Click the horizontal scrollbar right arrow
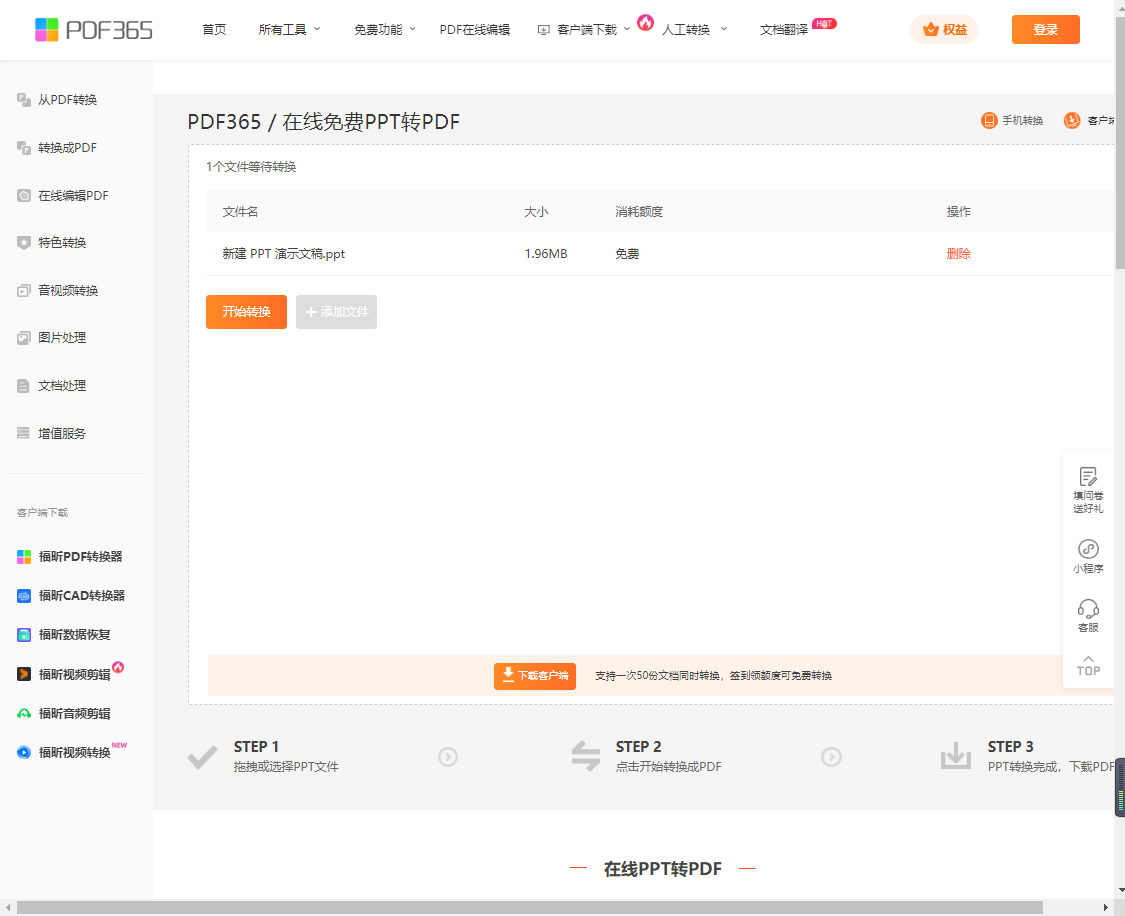Image resolution: width=1125 pixels, height=916 pixels. coord(1106,907)
